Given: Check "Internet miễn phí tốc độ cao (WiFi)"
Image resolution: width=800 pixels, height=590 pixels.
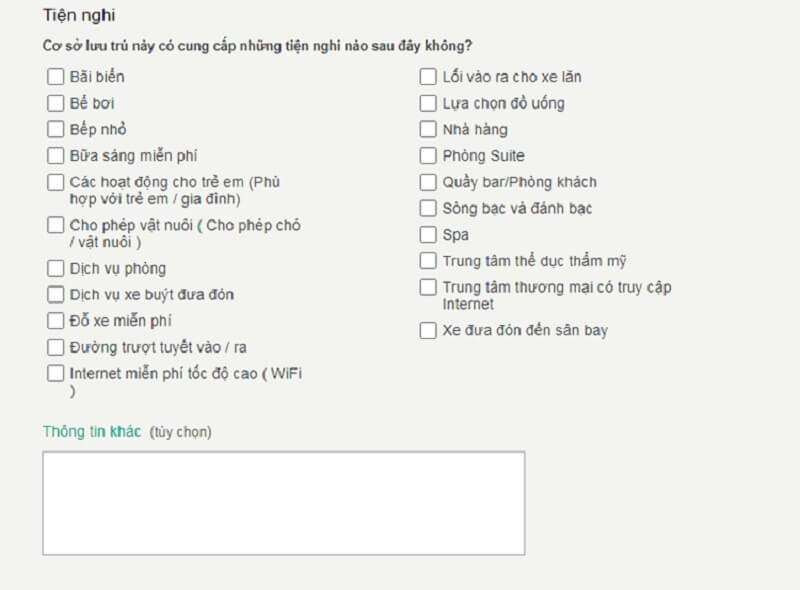Looking at the screenshot, I should [x=56, y=373].
